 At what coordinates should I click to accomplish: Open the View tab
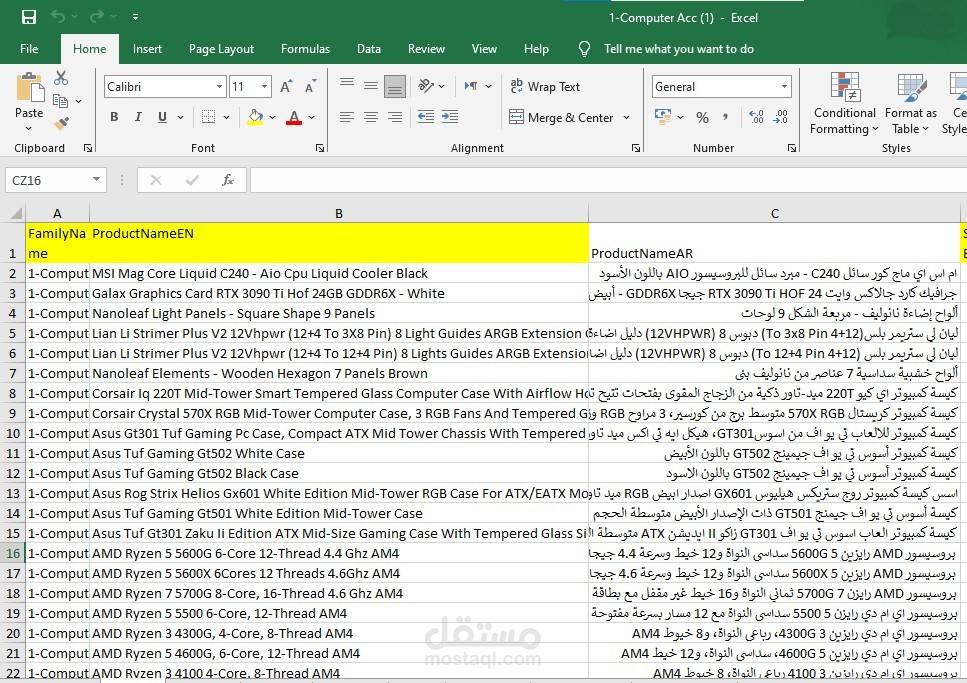(x=484, y=49)
